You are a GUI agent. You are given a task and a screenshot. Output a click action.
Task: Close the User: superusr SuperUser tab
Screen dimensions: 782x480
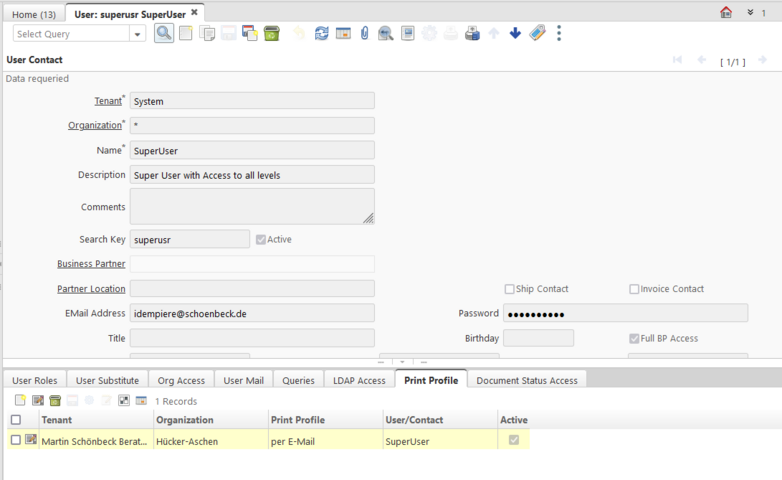tap(194, 12)
